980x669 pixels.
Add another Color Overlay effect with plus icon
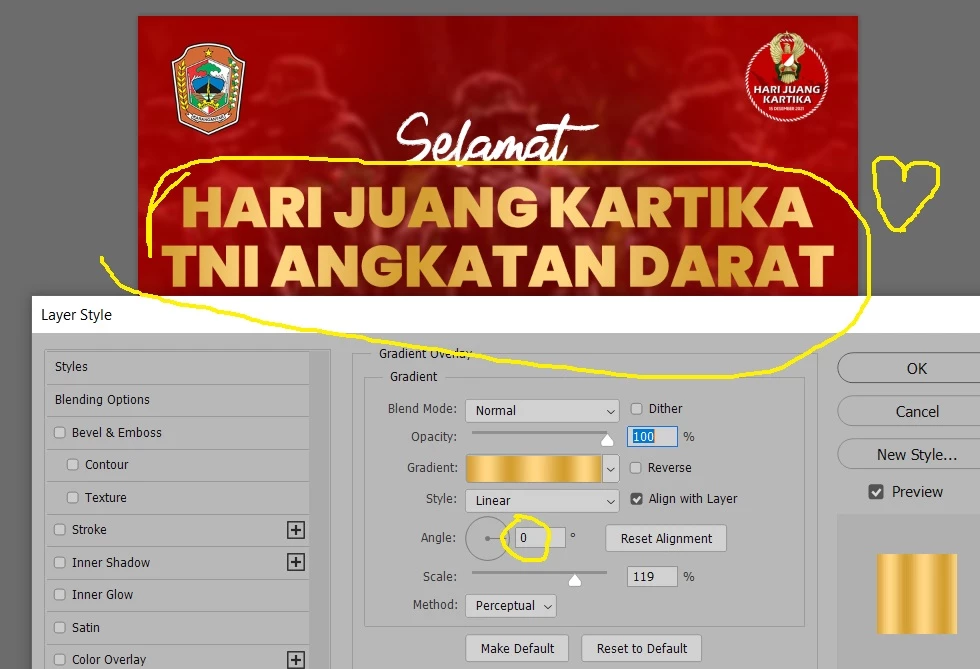[296, 660]
